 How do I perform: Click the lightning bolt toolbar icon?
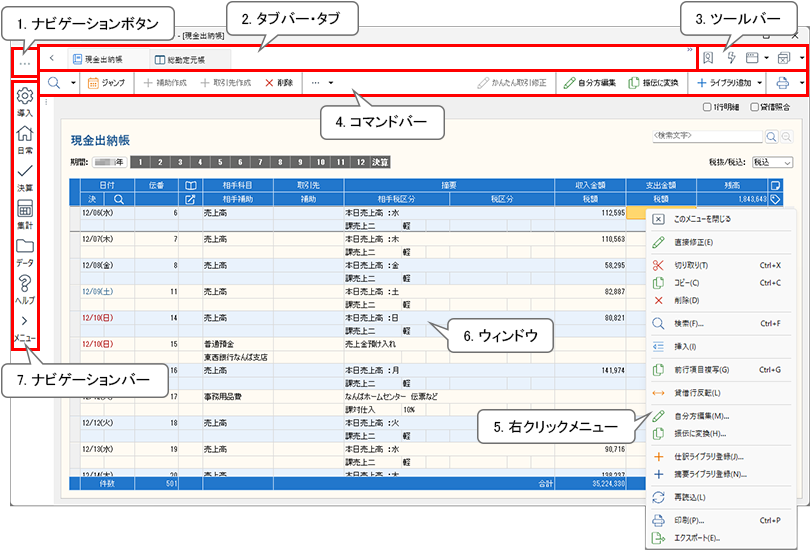(731, 58)
